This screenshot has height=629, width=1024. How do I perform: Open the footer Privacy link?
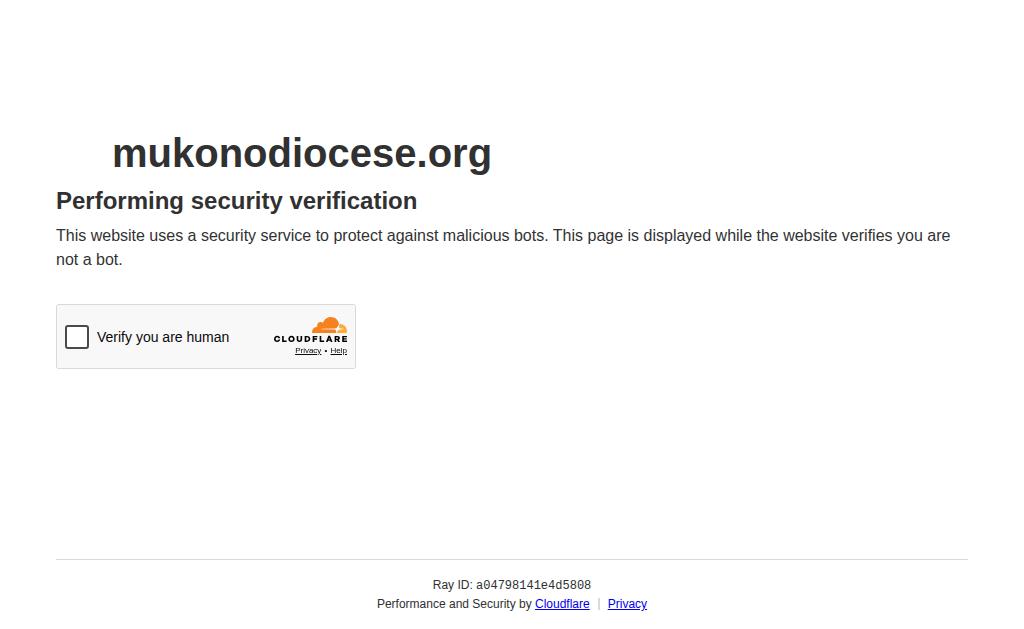[x=627, y=604]
